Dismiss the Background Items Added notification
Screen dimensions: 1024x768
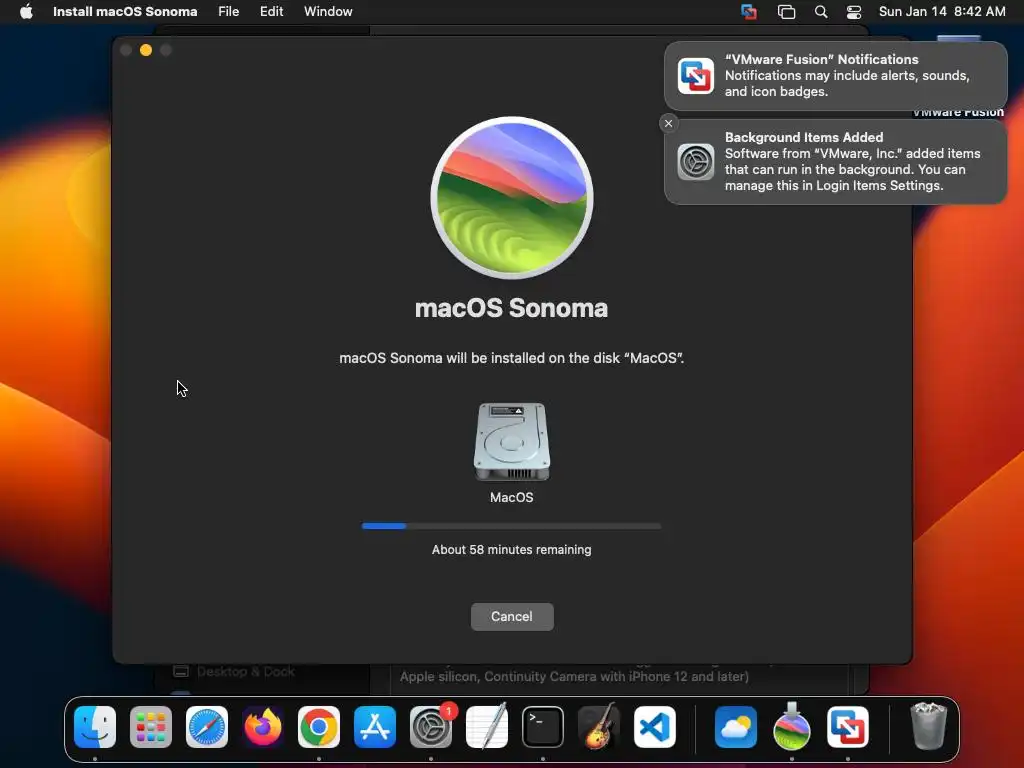(x=668, y=123)
